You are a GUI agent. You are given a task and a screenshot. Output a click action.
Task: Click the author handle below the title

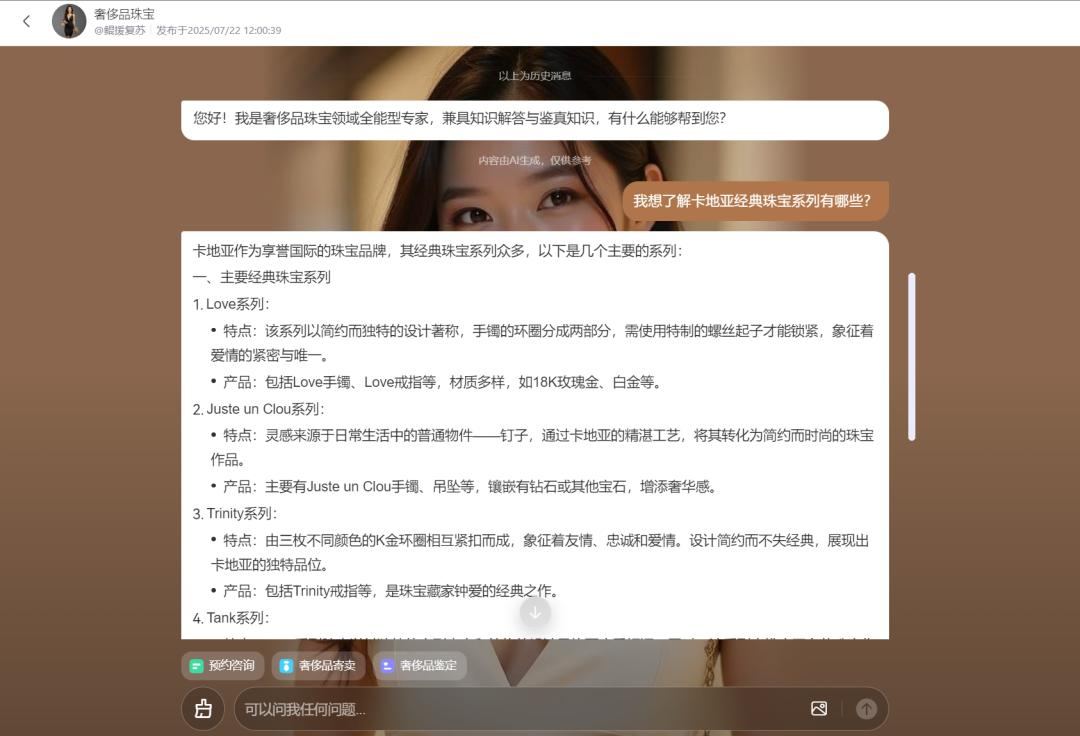point(120,30)
